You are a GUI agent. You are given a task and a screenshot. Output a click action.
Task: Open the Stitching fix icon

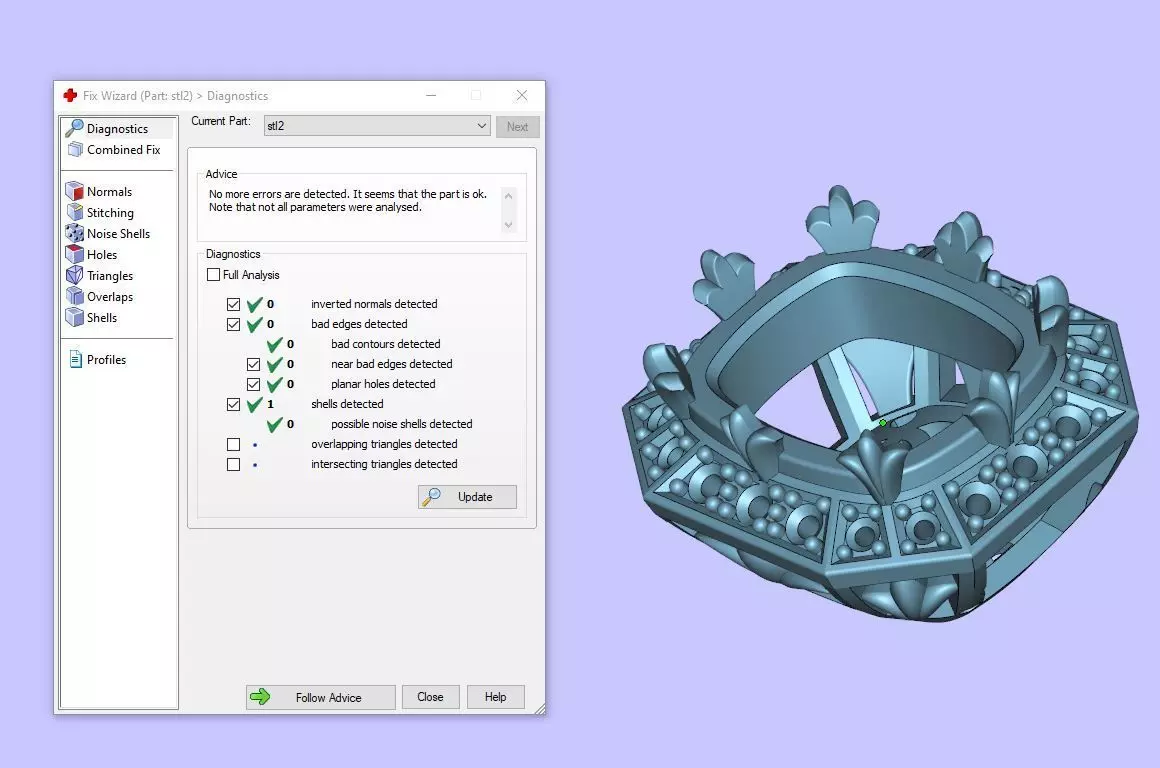point(74,212)
